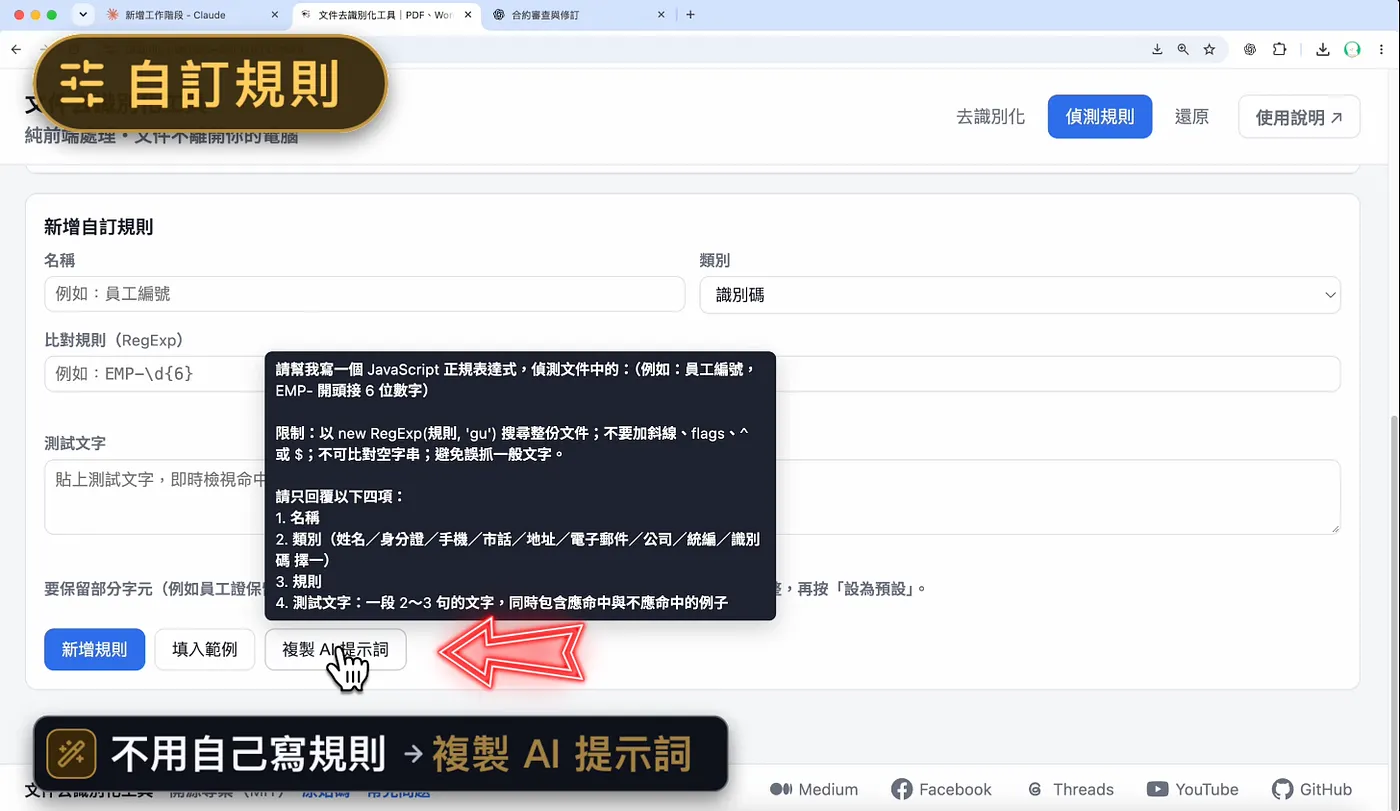Open the Threads footer link
This screenshot has width=1400, height=811.
(1070, 789)
